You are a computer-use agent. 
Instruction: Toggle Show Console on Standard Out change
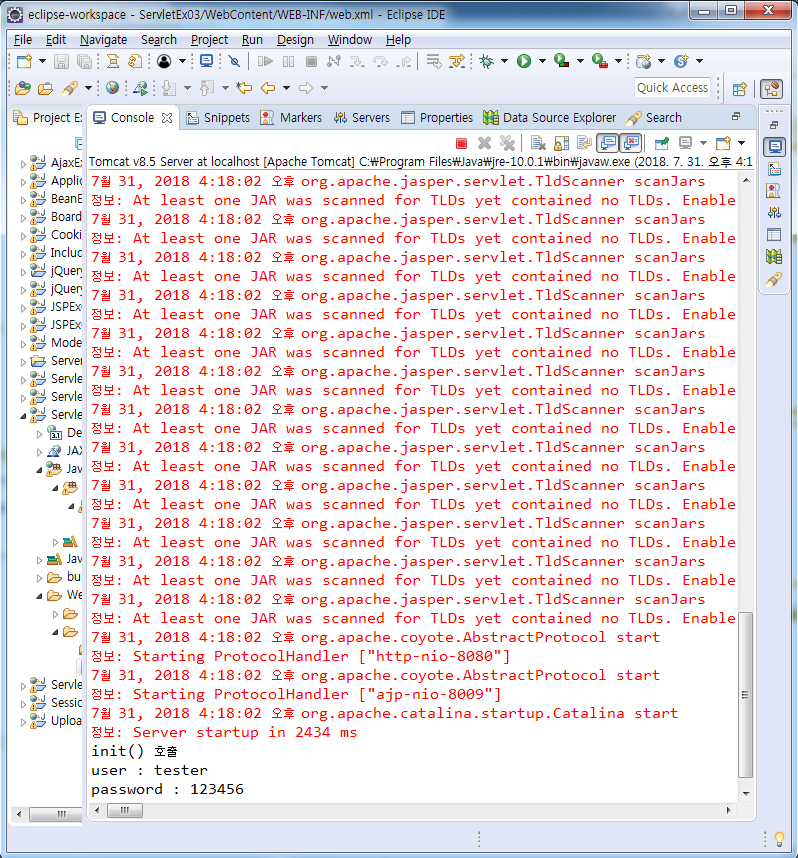(x=608, y=143)
